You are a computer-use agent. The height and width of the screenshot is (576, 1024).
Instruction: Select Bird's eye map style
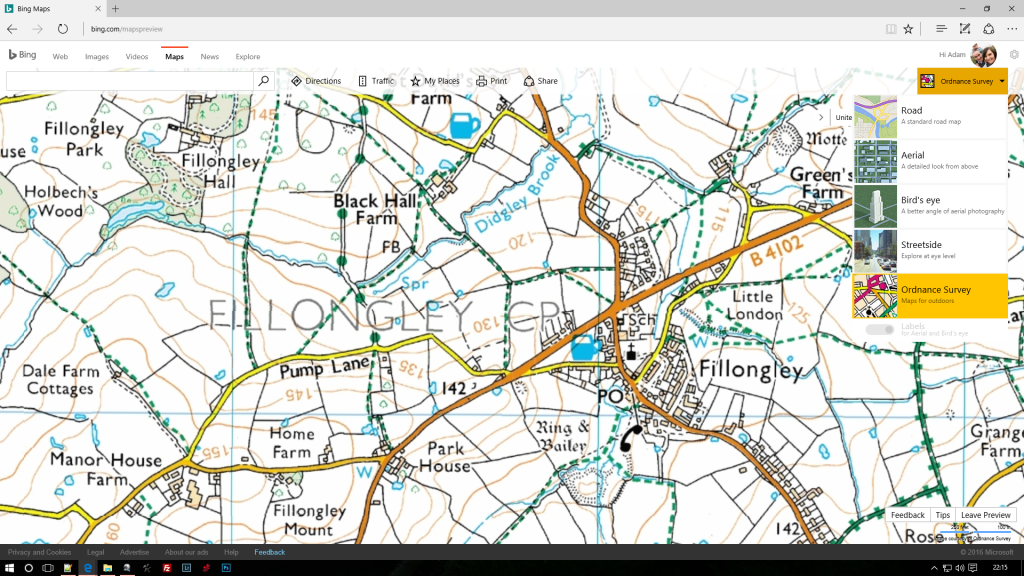pyautogui.click(x=930, y=206)
